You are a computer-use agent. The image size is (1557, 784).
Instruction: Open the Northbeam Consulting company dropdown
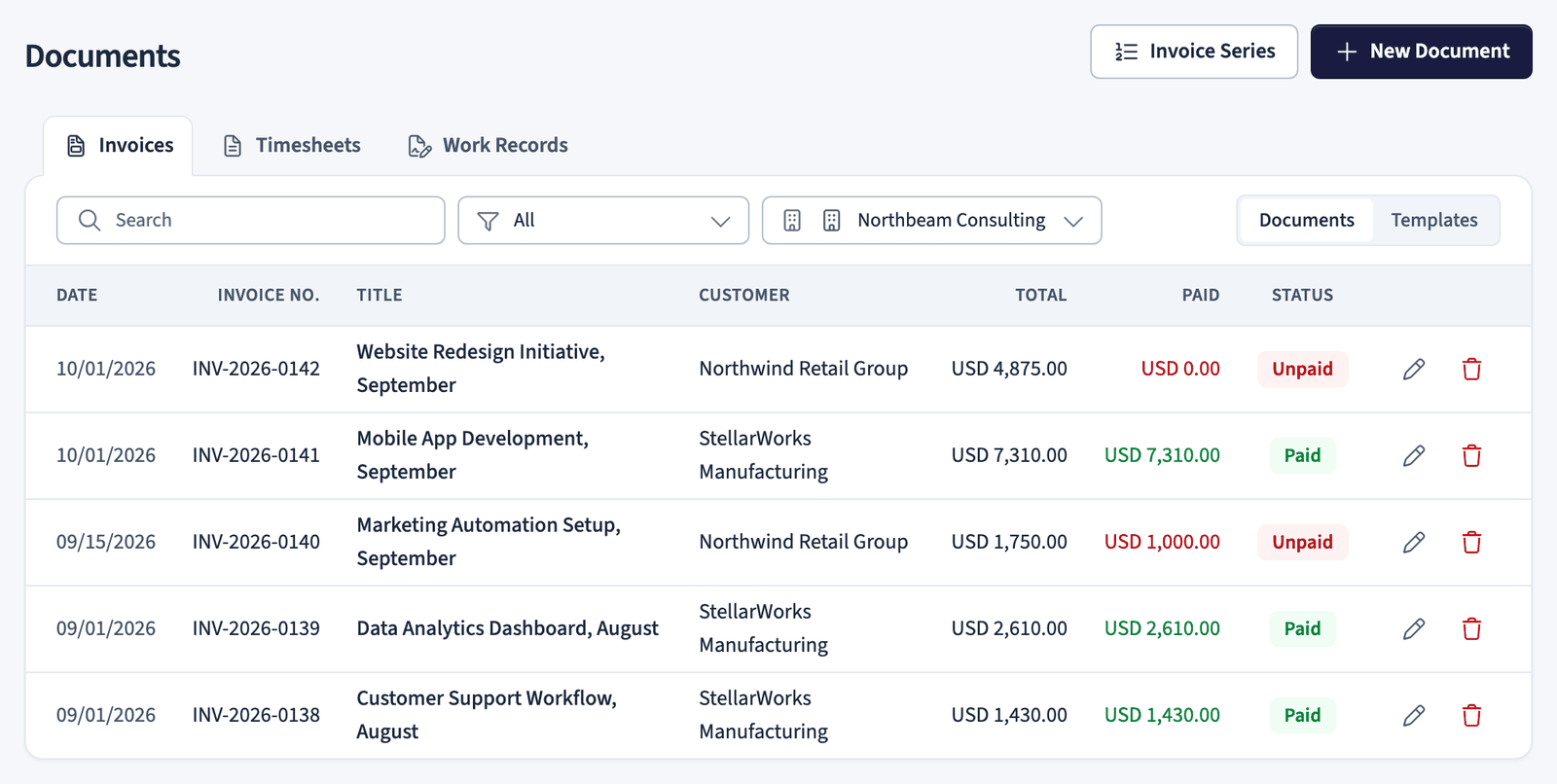931,221
